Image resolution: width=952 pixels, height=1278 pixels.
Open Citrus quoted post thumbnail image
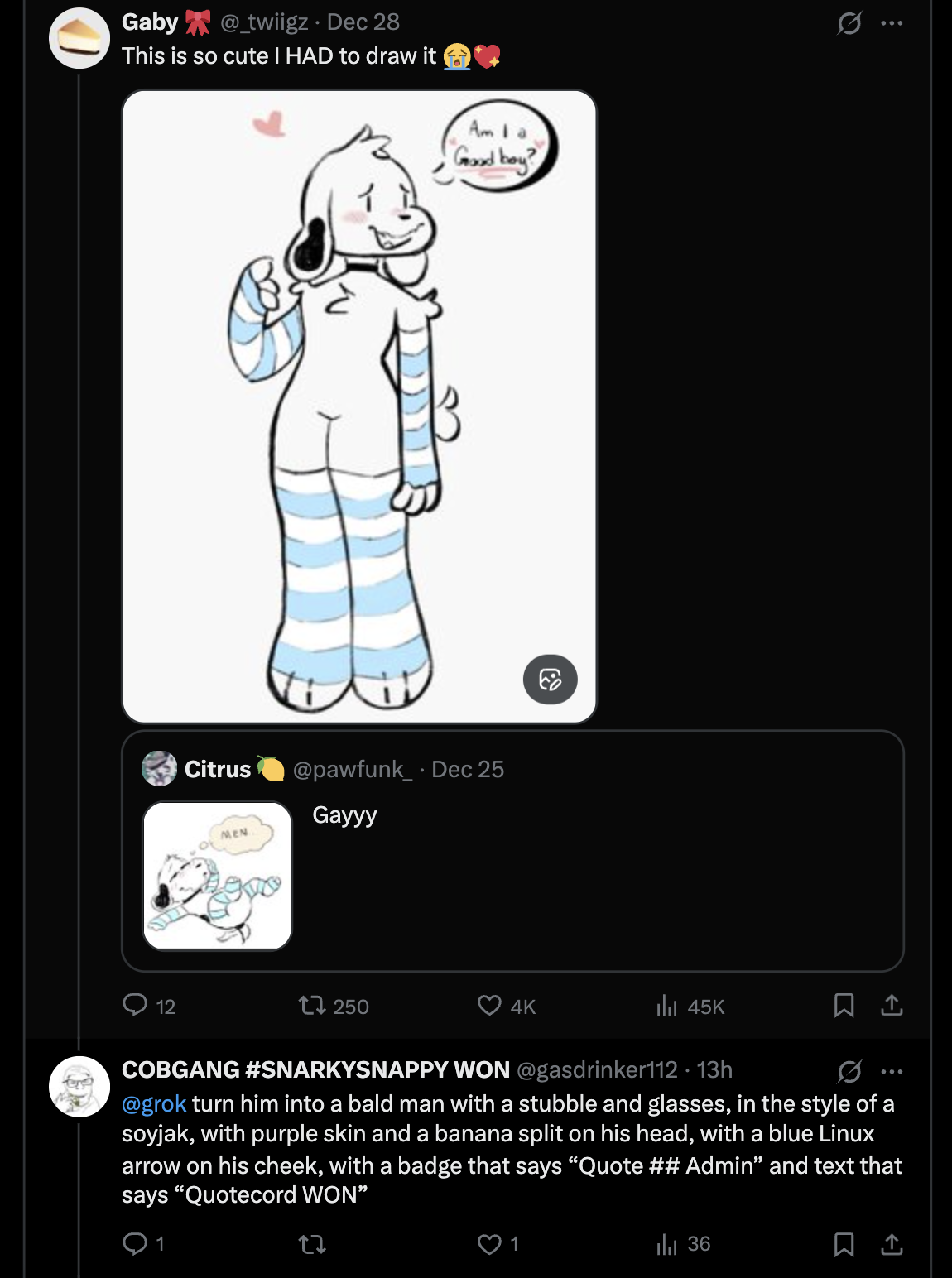[218, 876]
